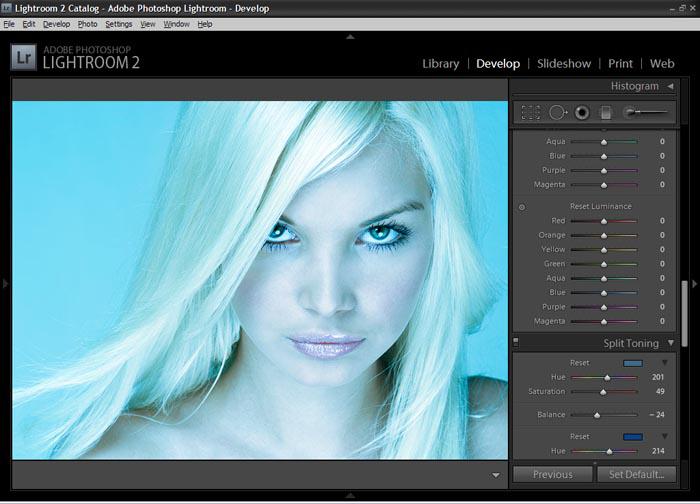Screen dimensions: 700x504
Task: Switch to the Library module
Action: click(x=441, y=64)
